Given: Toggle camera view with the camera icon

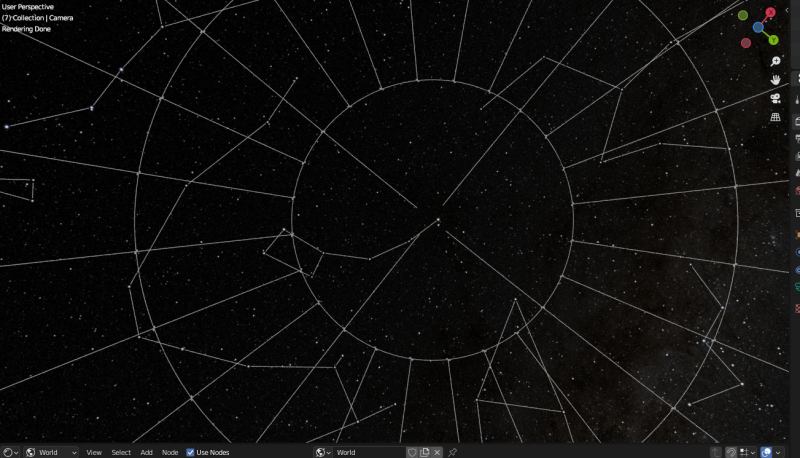Looking at the screenshot, I should (x=775, y=98).
